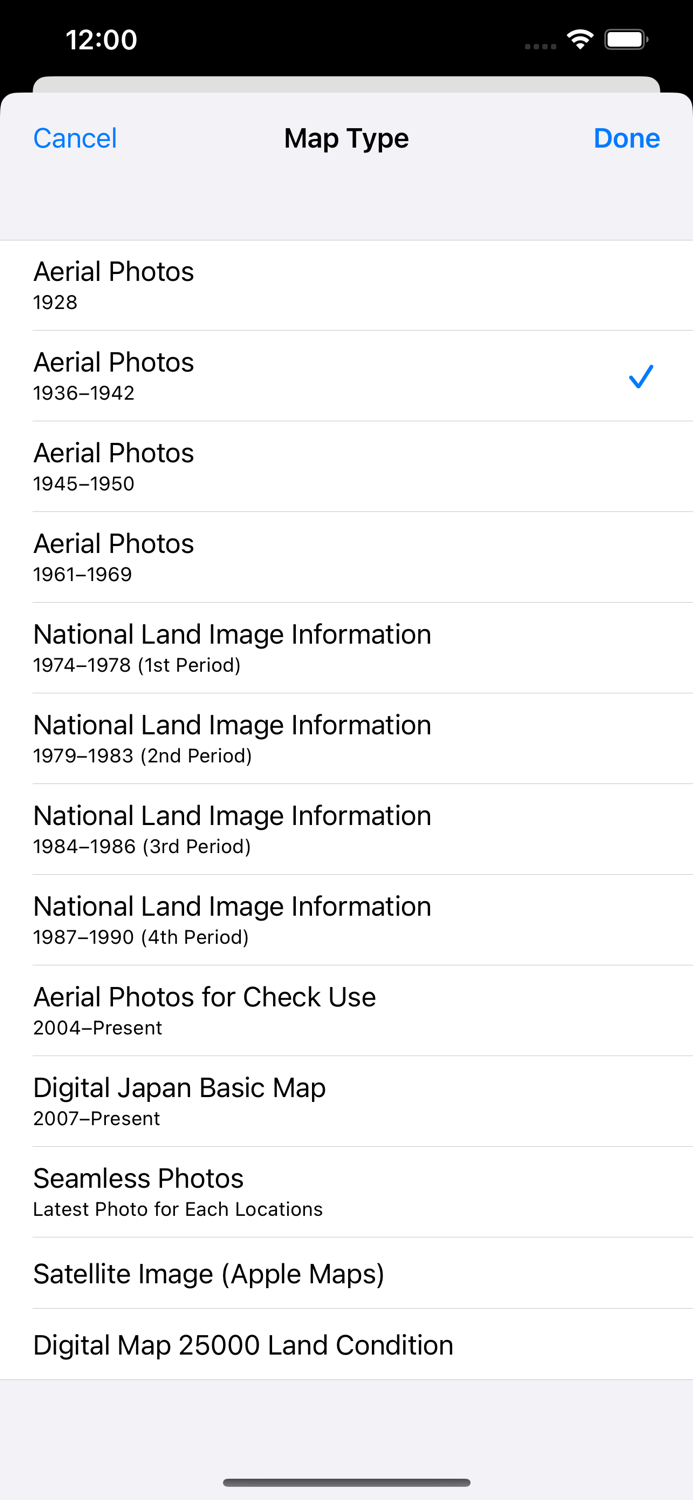Pick Aerial Photos 1961–1969

pyautogui.click(x=346, y=557)
